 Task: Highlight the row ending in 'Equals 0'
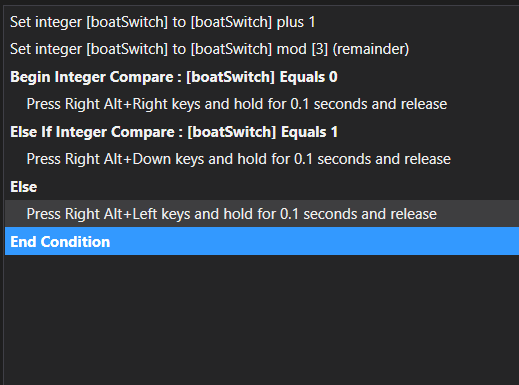tap(262, 77)
